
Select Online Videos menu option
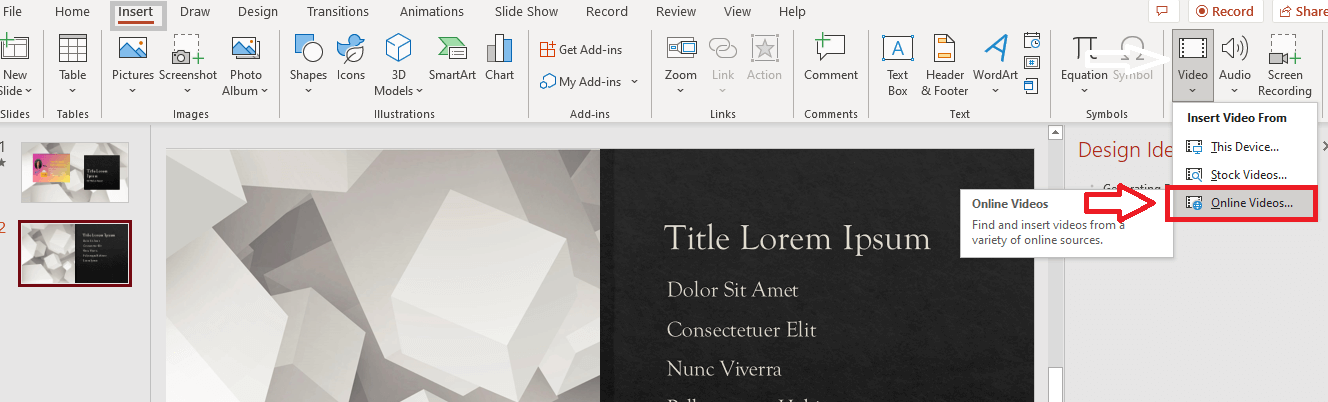point(1250,203)
